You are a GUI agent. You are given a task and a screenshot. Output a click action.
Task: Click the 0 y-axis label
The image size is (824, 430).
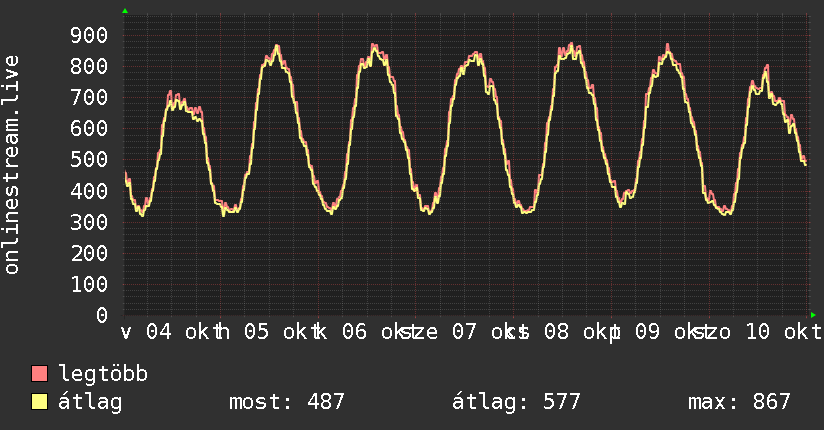(102, 315)
